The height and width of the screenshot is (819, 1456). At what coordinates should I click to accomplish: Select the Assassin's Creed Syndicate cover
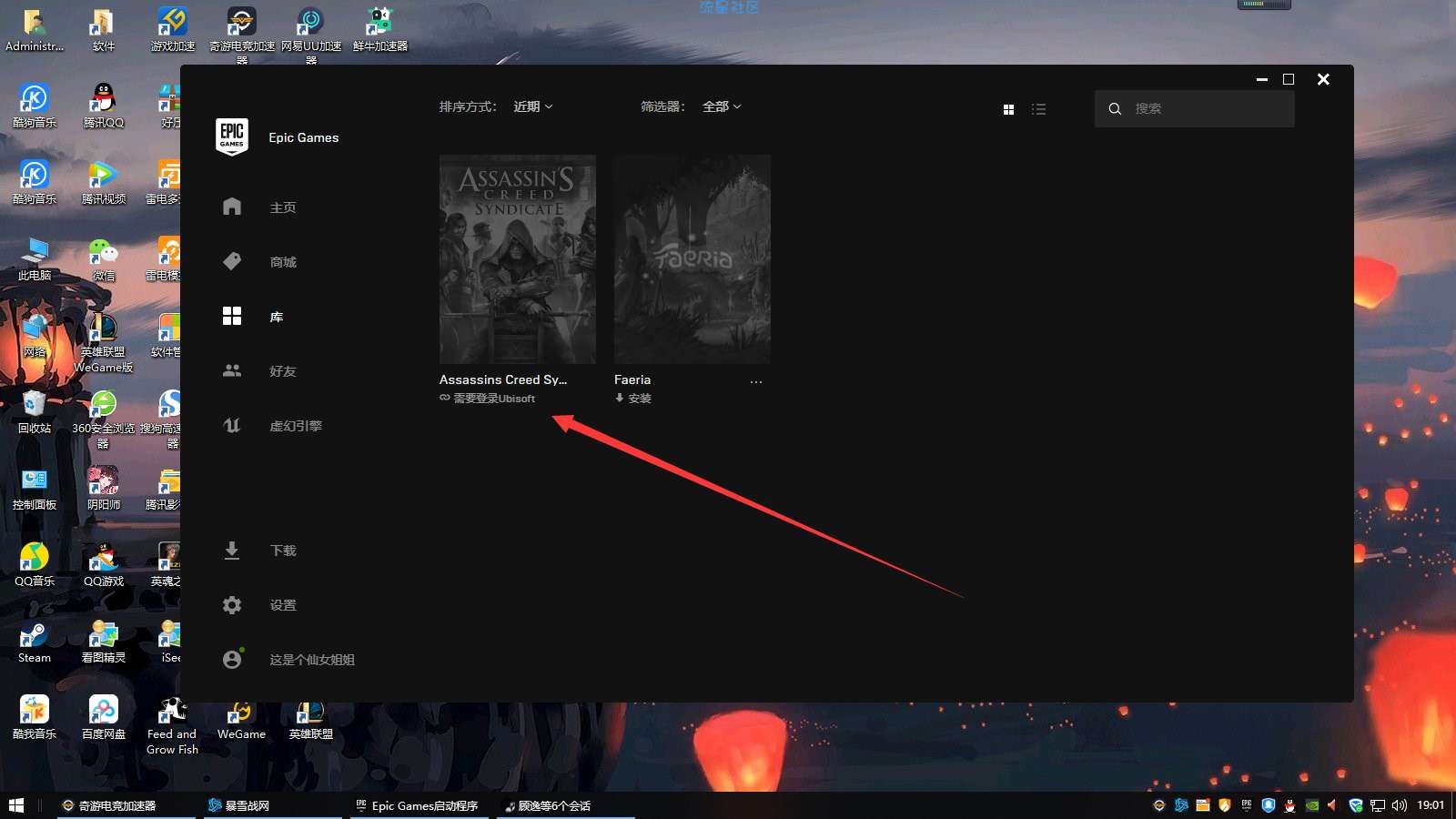point(518,259)
